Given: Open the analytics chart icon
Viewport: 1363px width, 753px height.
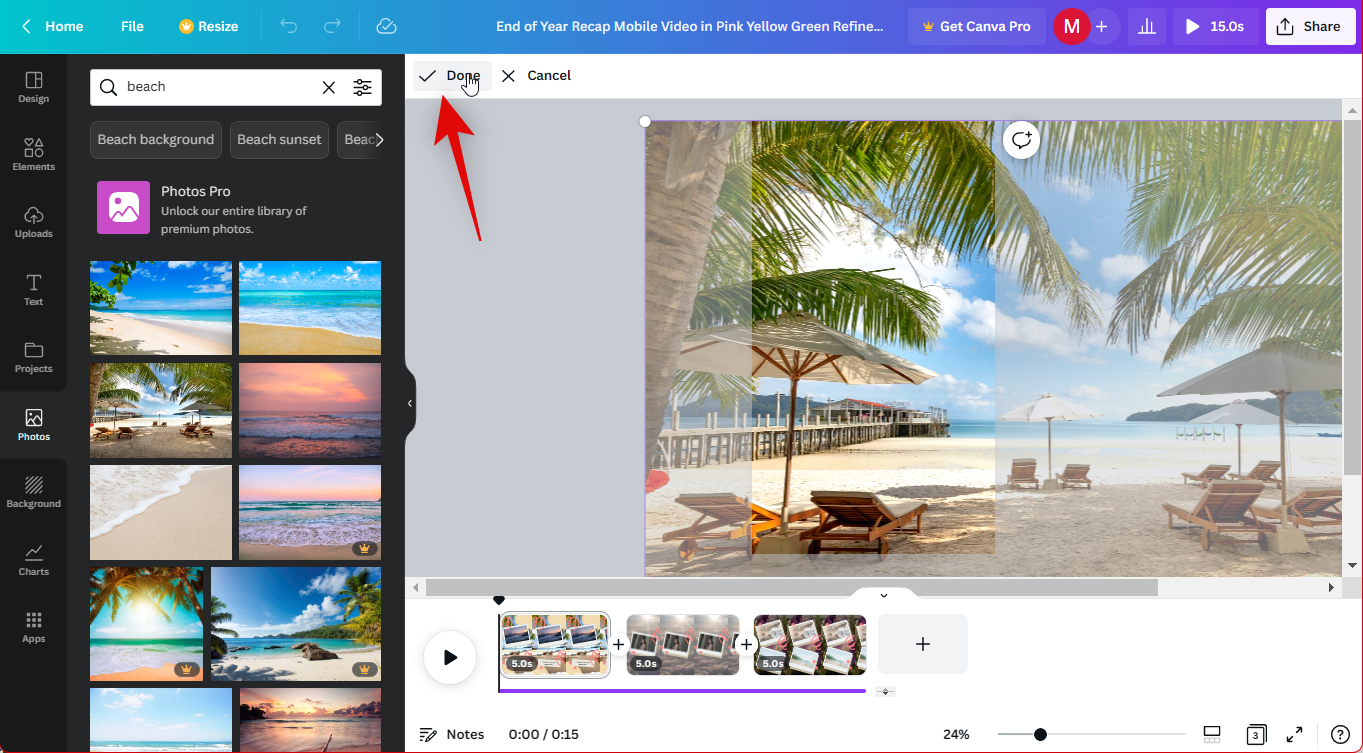Looking at the screenshot, I should click(1146, 27).
